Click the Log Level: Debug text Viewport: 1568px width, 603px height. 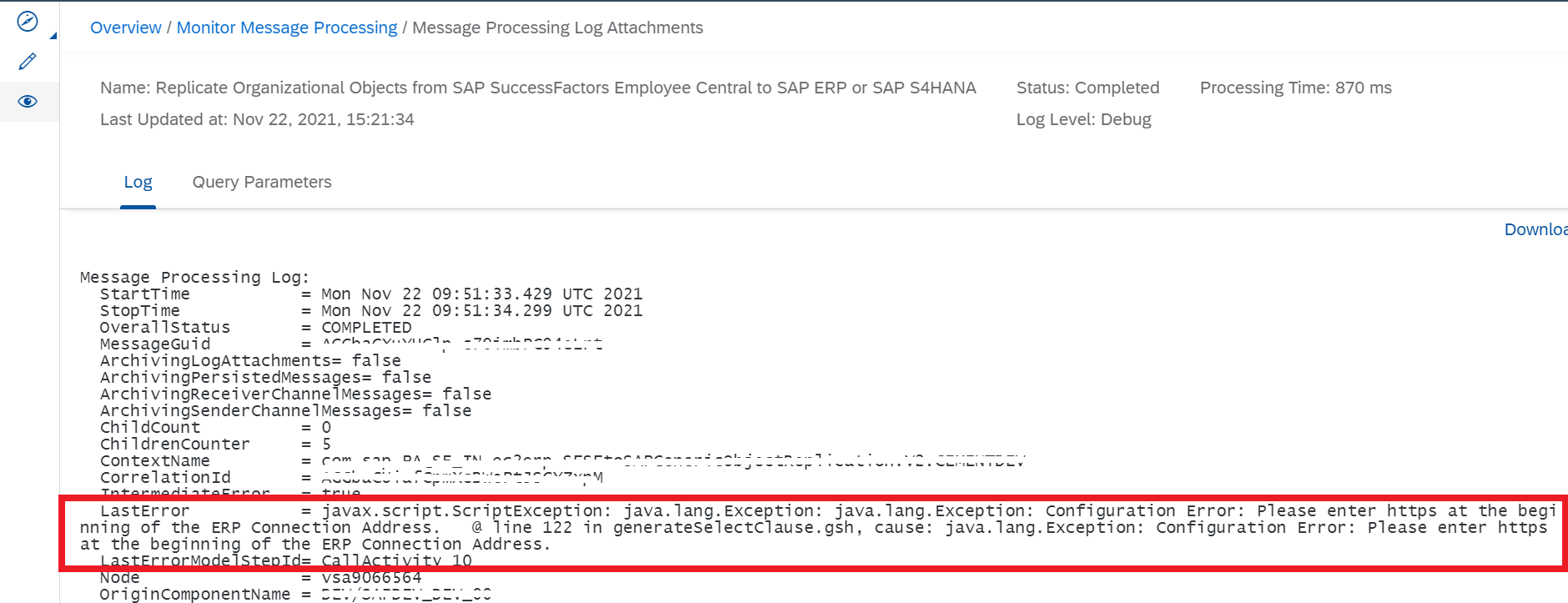pyautogui.click(x=1083, y=119)
